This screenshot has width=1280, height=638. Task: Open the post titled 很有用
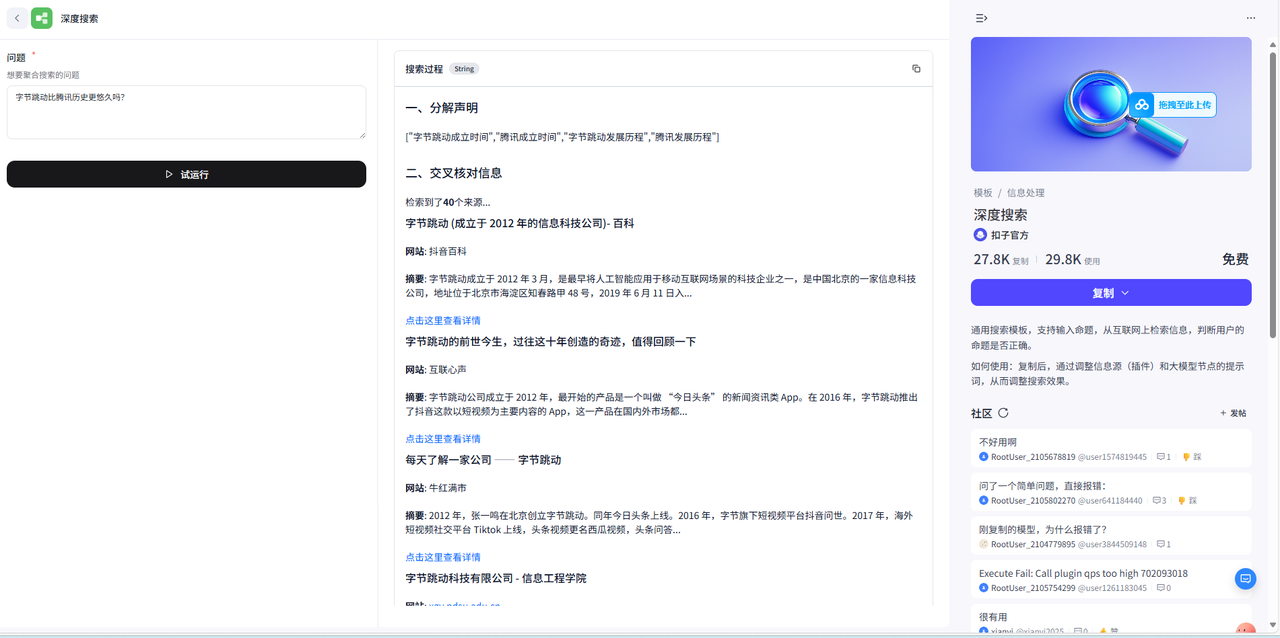point(993,617)
